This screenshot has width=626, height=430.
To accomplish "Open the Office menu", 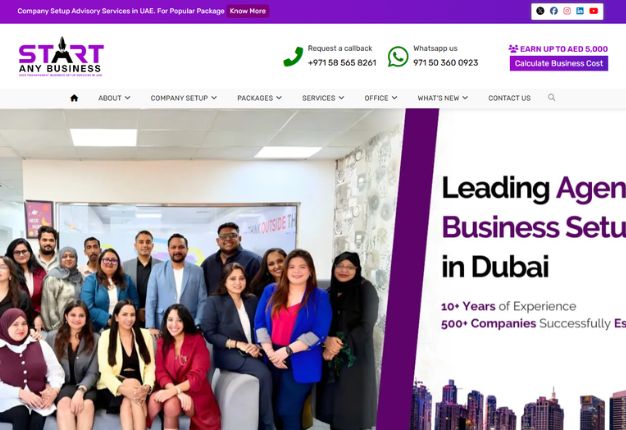I will coord(381,98).
